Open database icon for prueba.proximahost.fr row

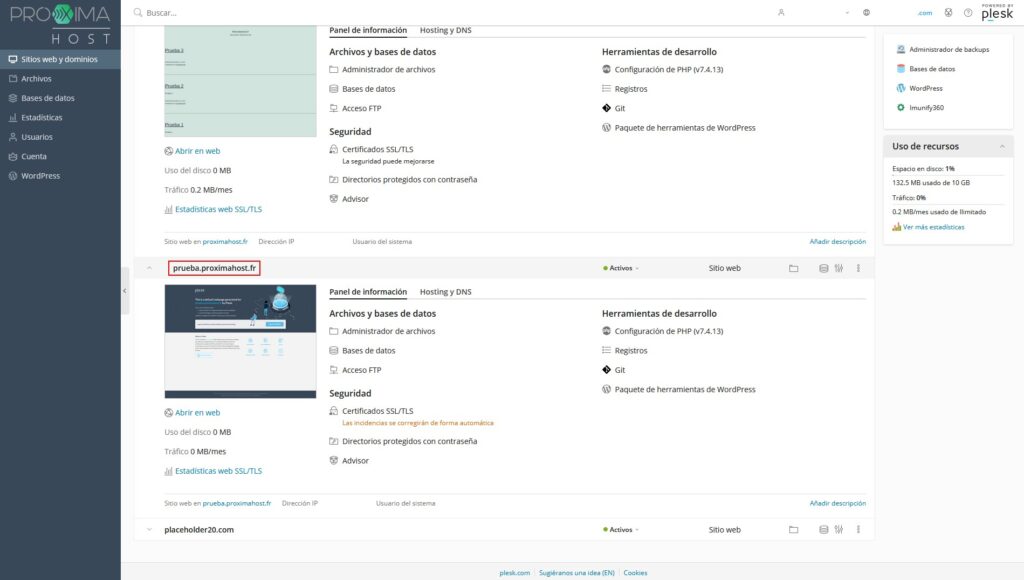824,268
